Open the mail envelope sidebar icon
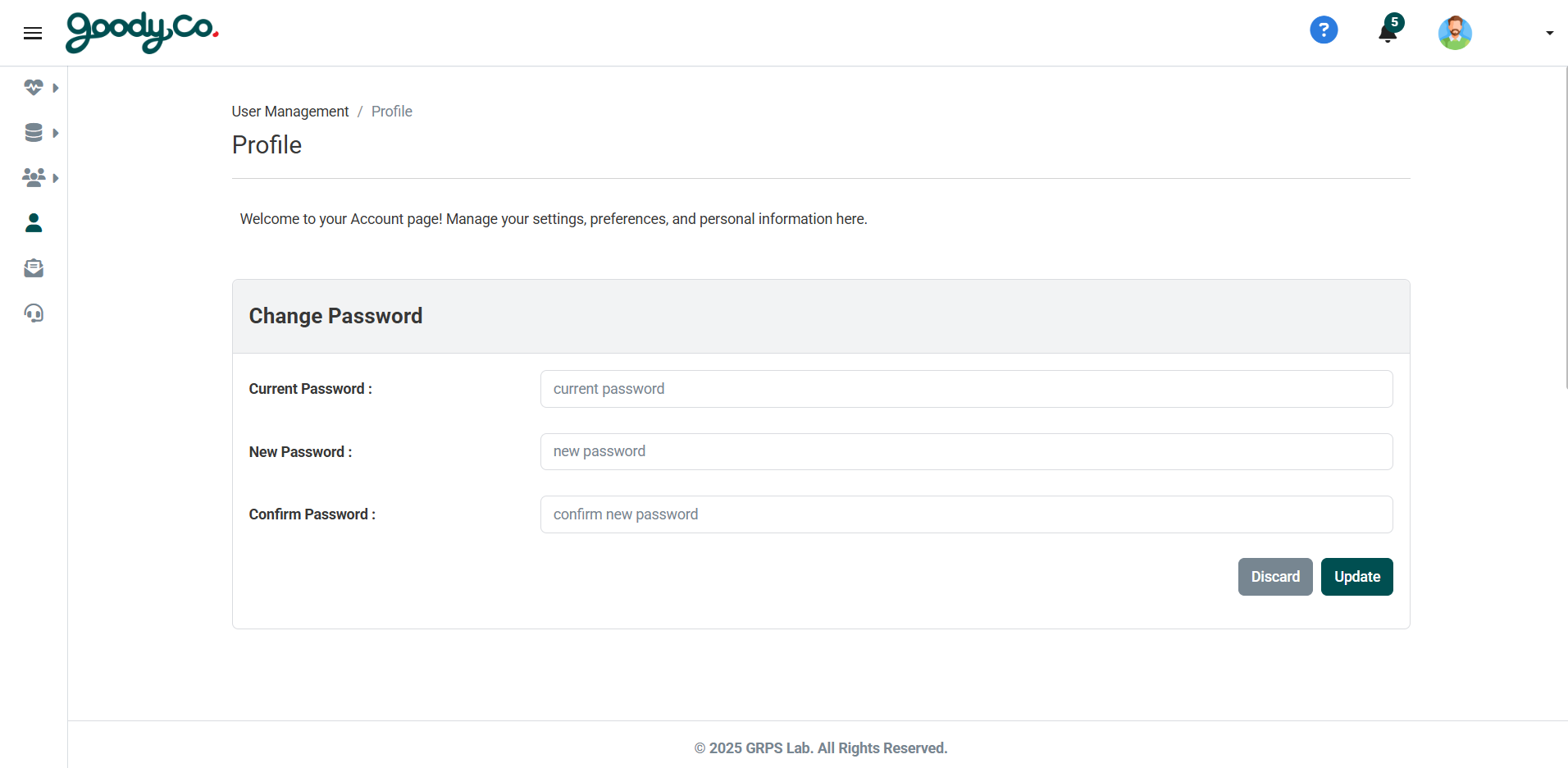The width and height of the screenshot is (1568, 768). (x=34, y=267)
